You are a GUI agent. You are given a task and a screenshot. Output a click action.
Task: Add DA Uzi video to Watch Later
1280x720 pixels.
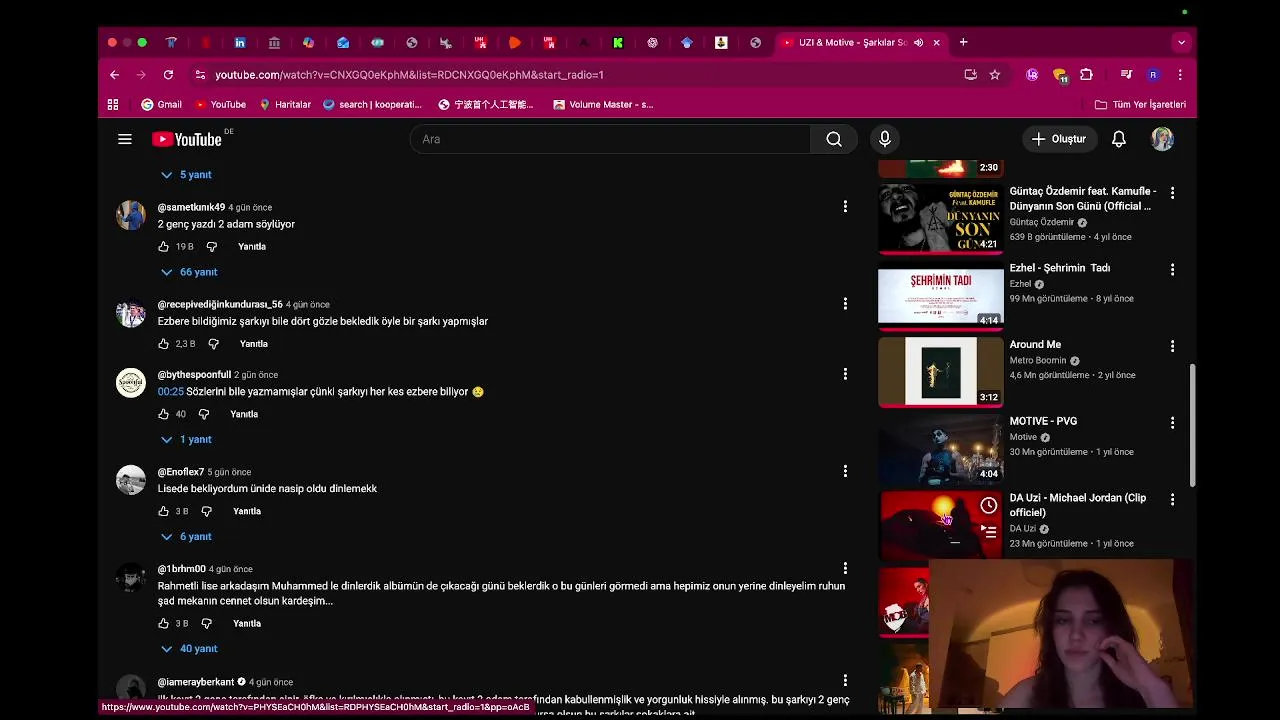988,505
